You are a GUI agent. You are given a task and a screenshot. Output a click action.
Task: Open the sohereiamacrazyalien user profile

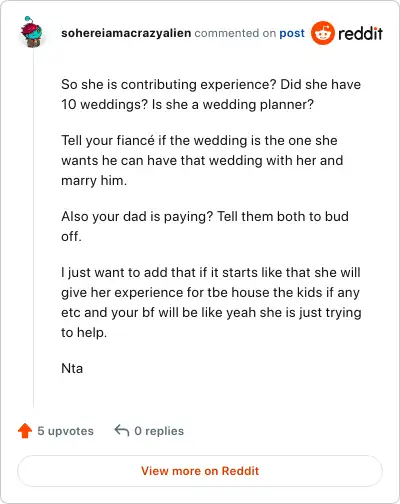tap(126, 33)
